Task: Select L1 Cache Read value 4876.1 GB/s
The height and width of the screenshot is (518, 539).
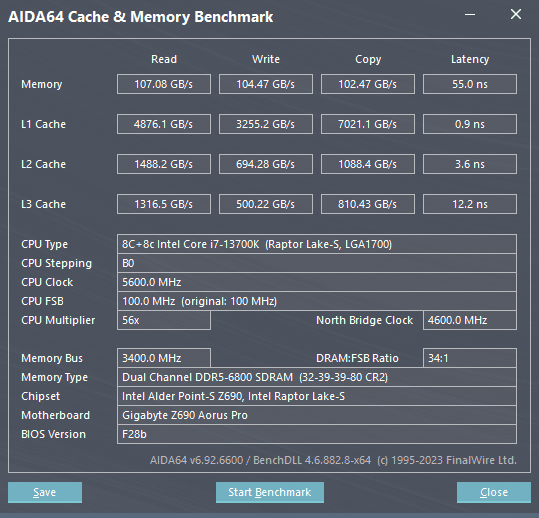Action: pyautogui.click(x=164, y=124)
